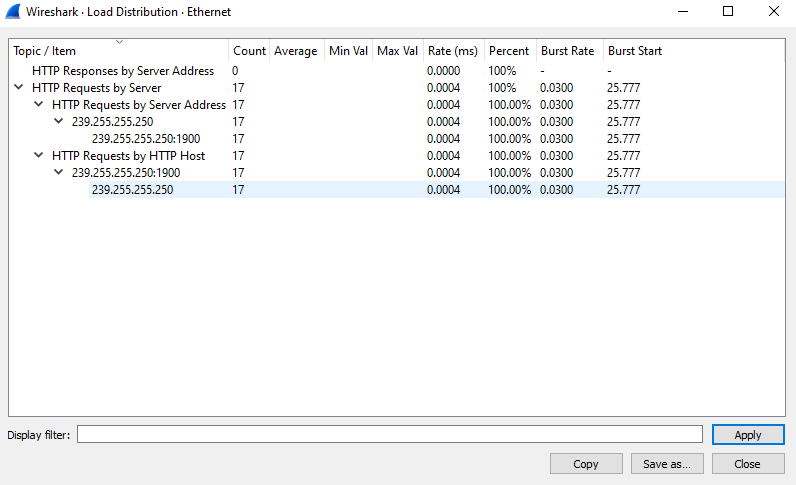This screenshot has height=485, width=796.
Task: Minimize the Load Distribution window
Action: [x=683, y=11]
